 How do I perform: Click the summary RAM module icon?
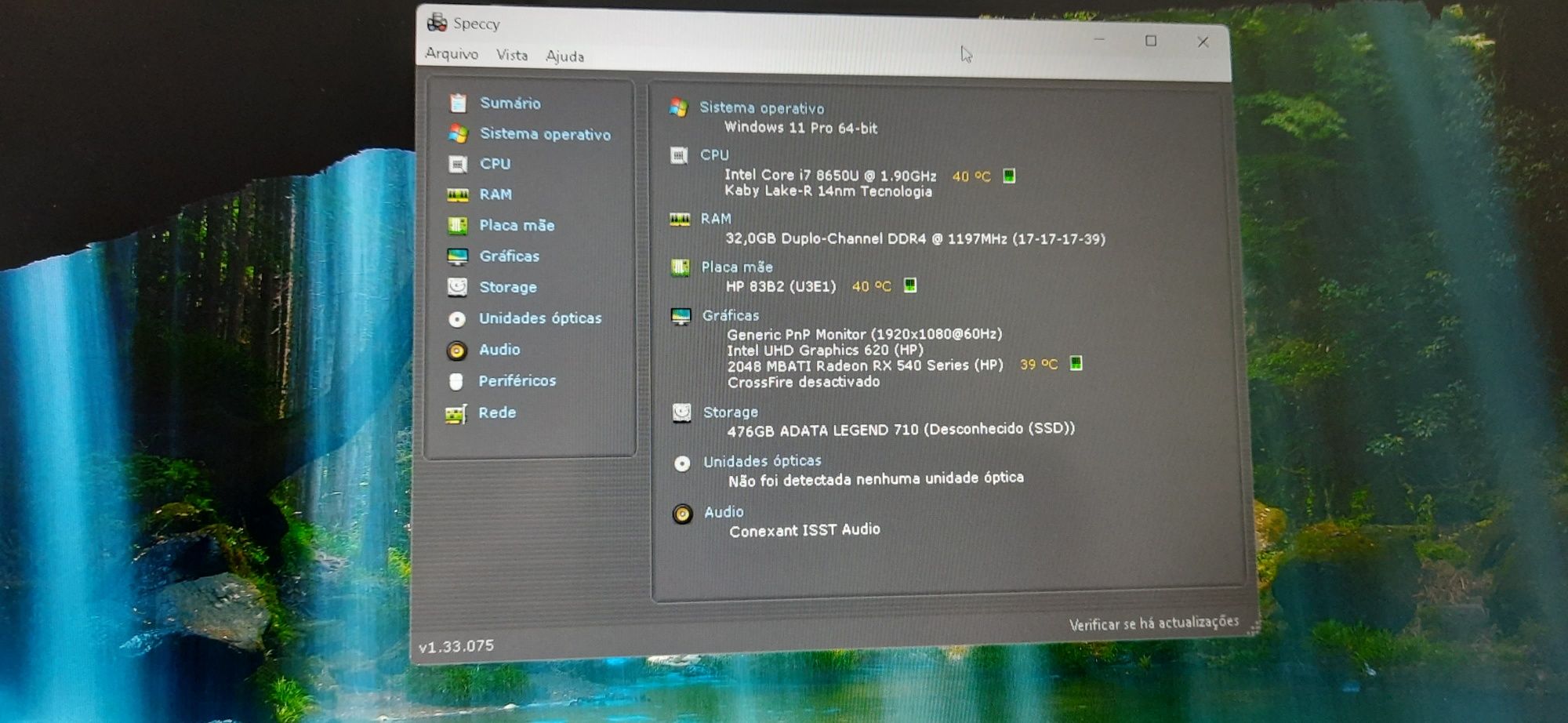point(680,220)
